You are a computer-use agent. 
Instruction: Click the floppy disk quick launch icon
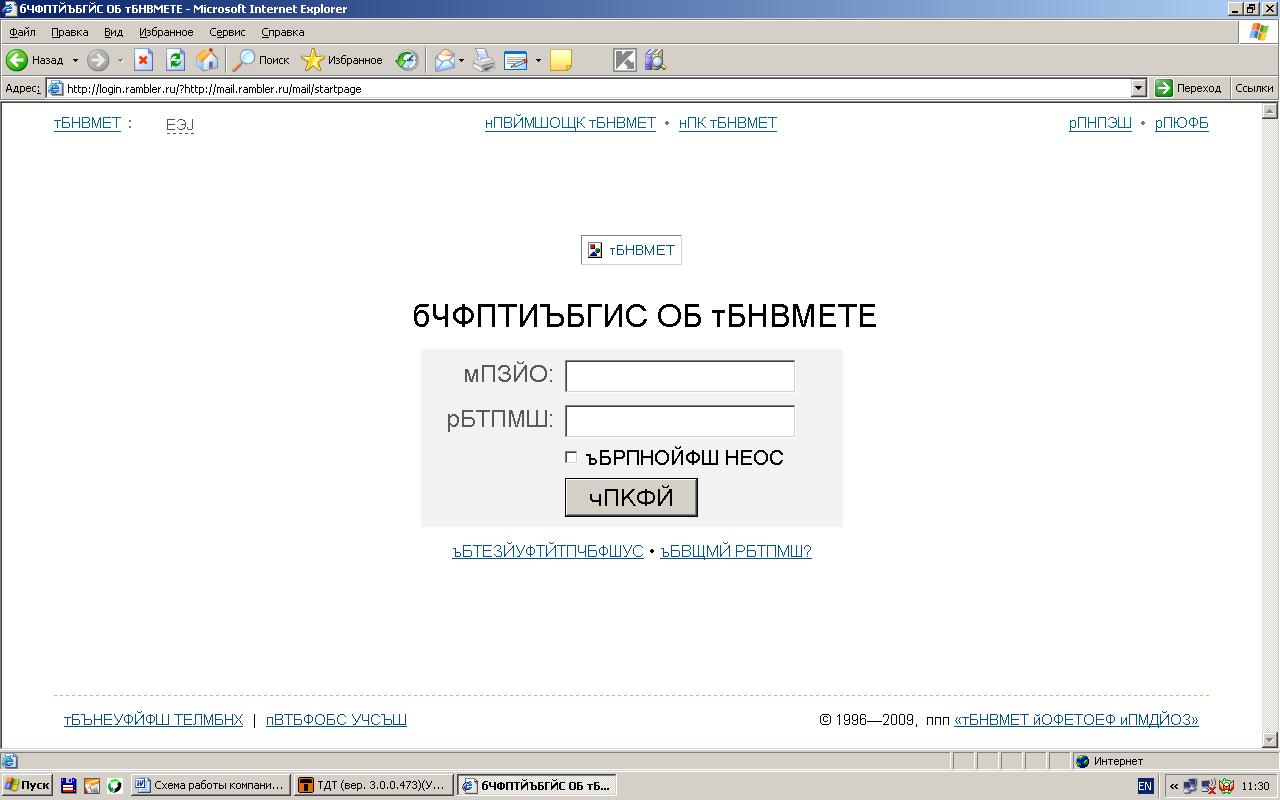68,786
